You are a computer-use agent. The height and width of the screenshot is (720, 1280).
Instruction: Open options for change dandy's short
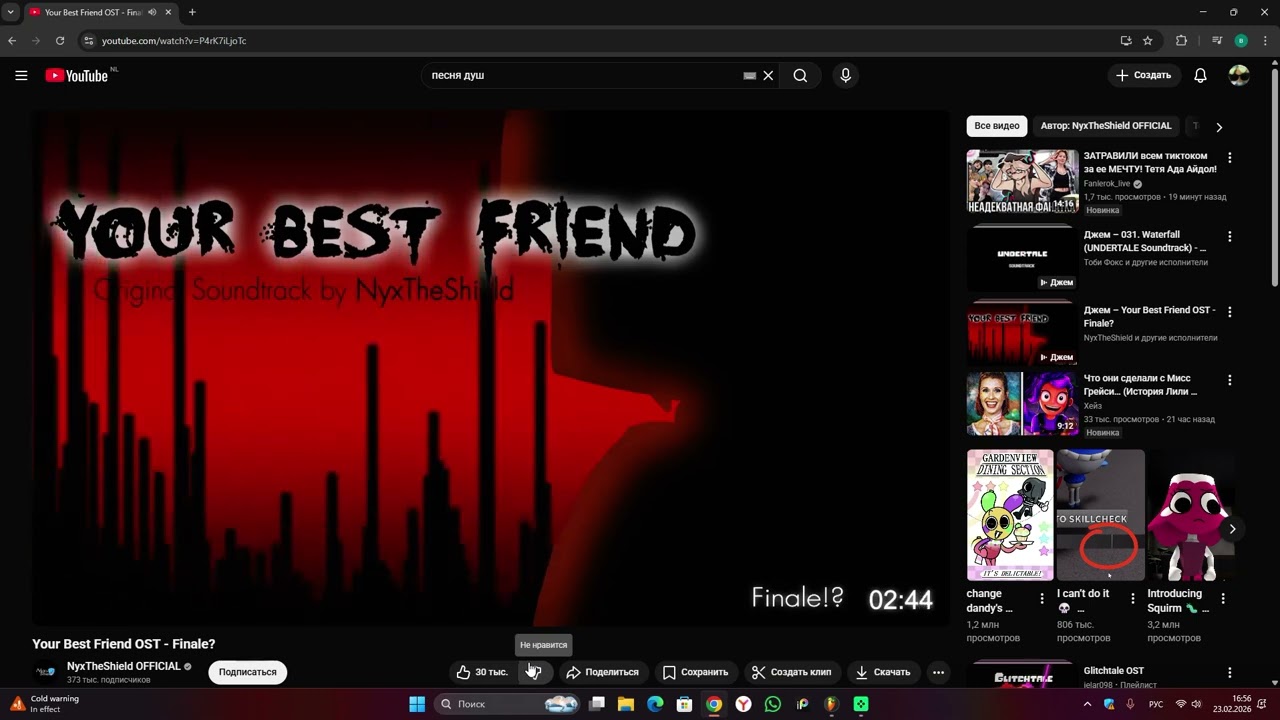click(x=1042, y=598)
